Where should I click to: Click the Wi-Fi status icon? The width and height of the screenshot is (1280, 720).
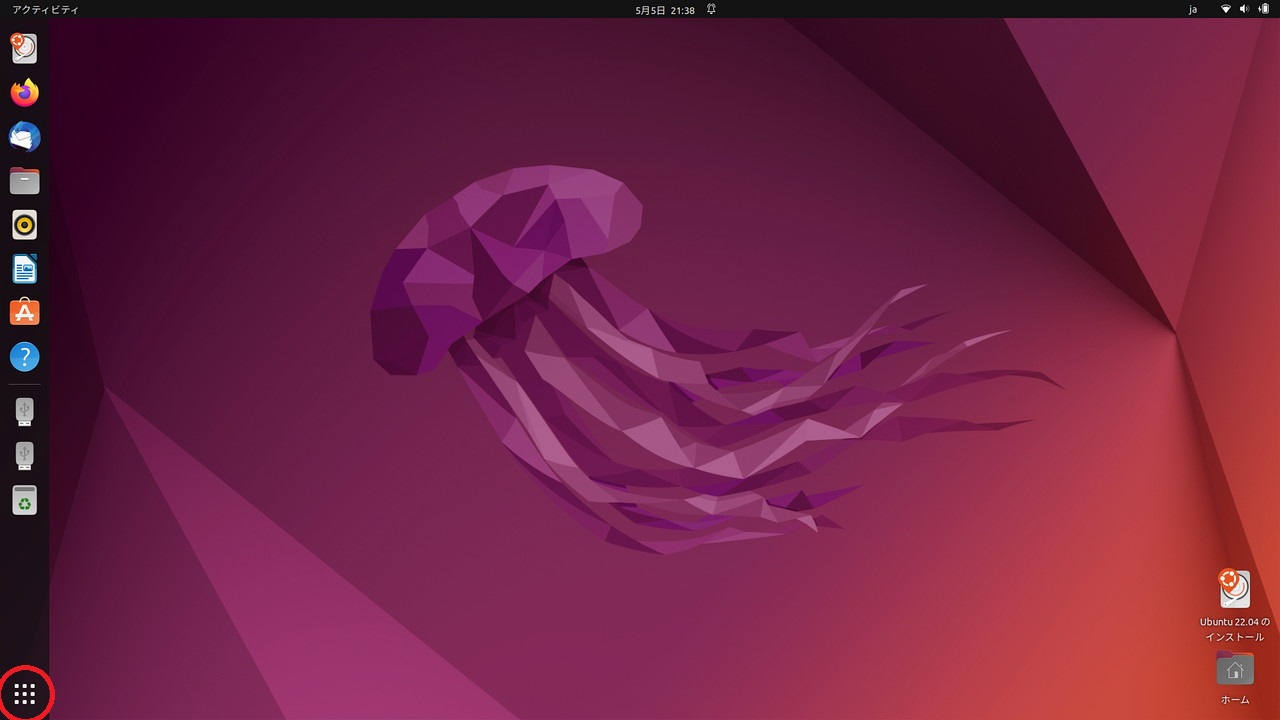(1225, 9)
